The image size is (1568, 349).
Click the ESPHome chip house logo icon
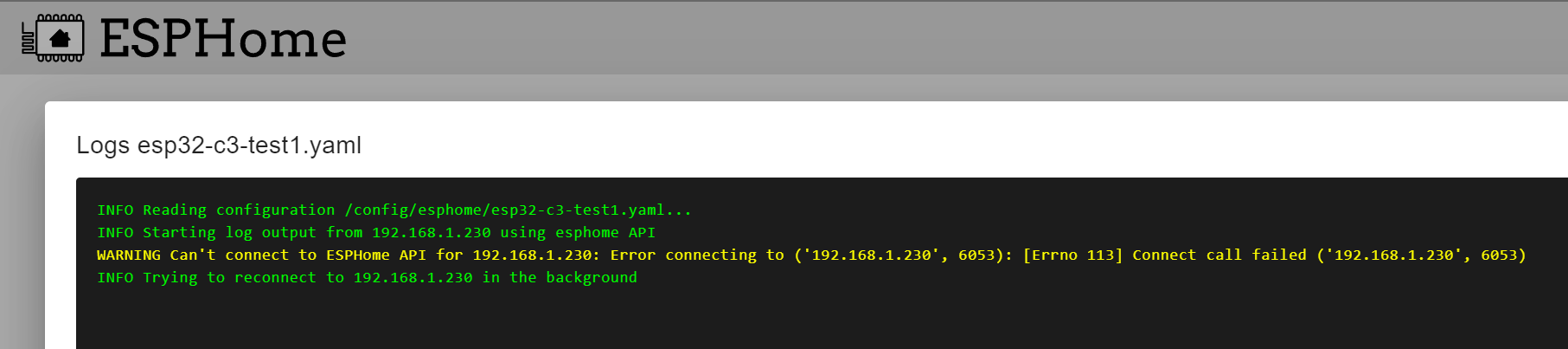[54, 38]
